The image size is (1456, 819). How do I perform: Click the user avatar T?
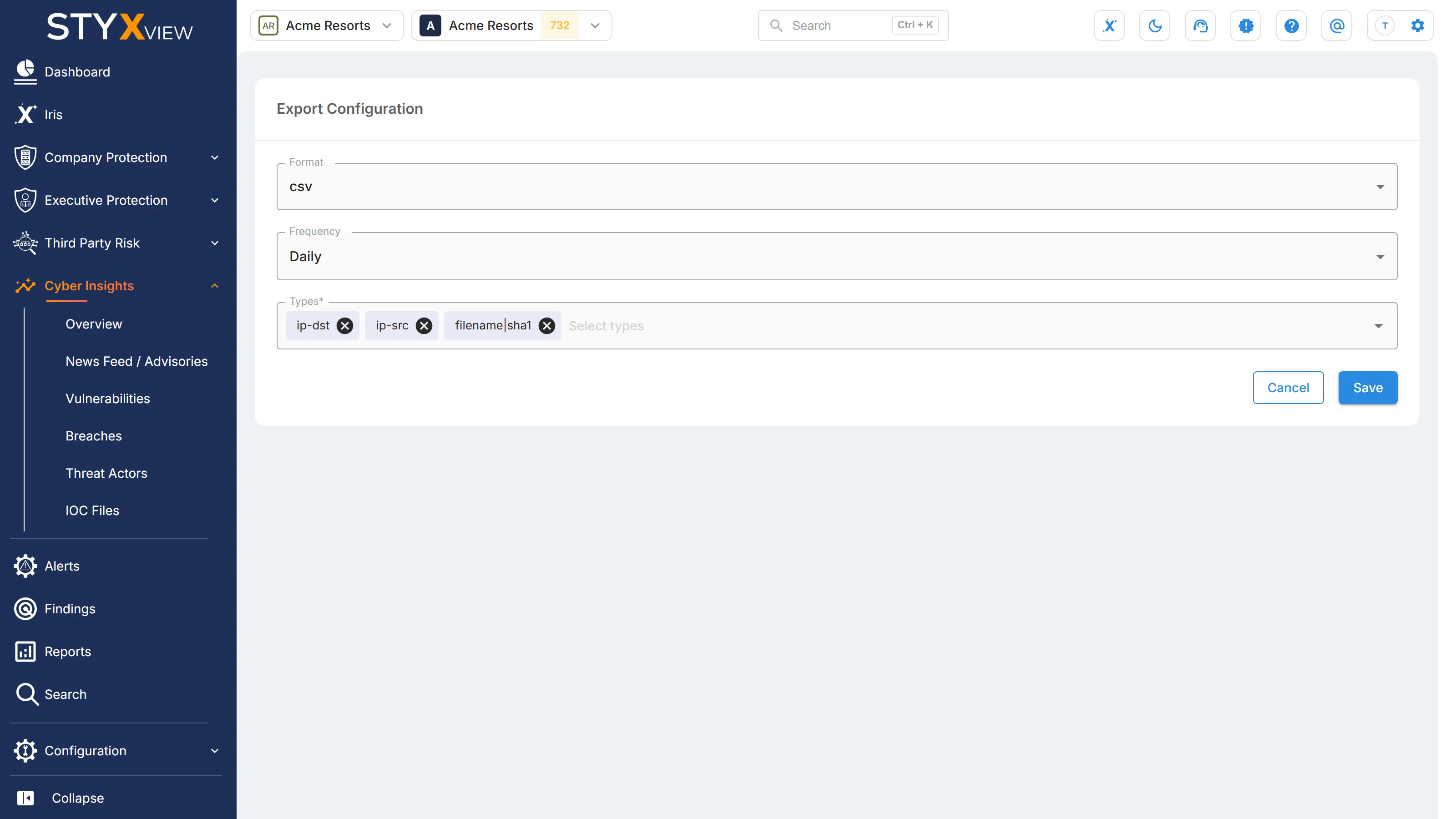(x=1384, y=25)
